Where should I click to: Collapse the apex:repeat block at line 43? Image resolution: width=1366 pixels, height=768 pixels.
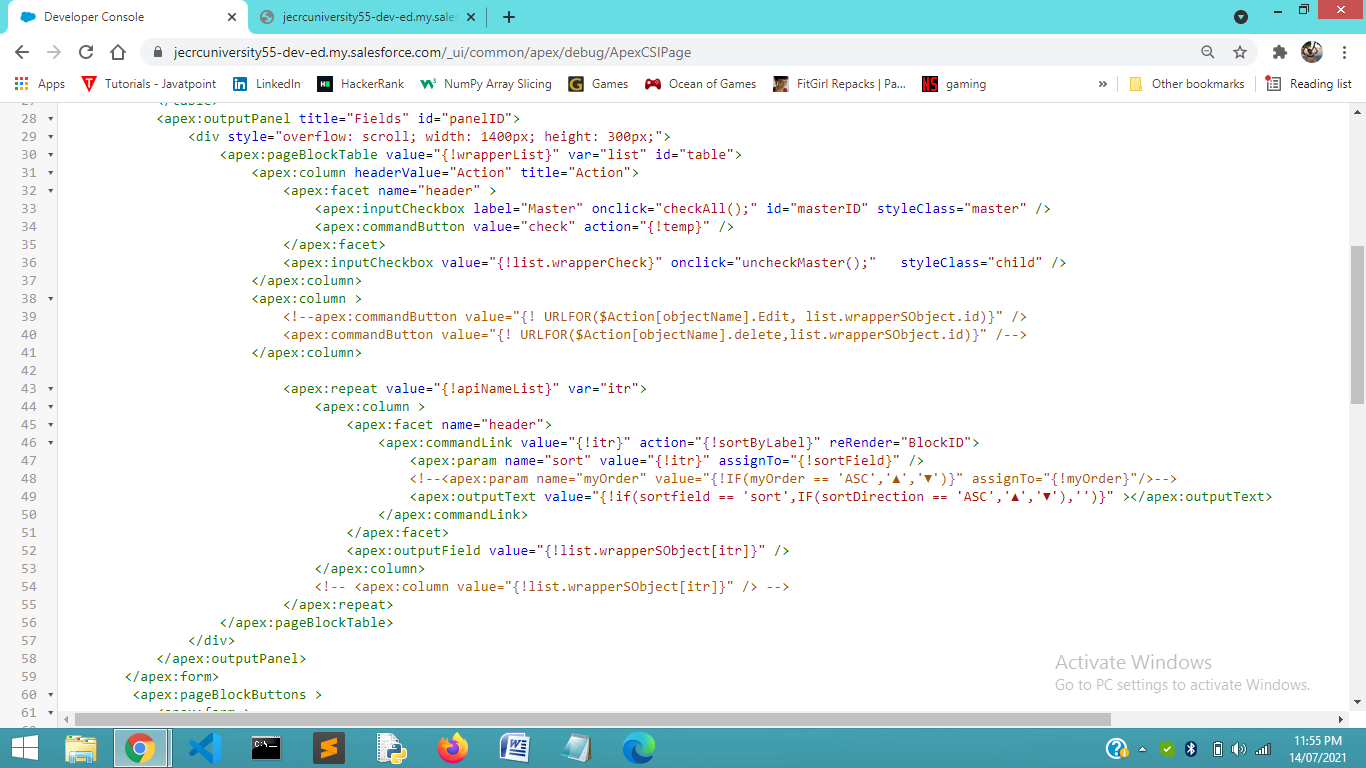click(52, 388)
